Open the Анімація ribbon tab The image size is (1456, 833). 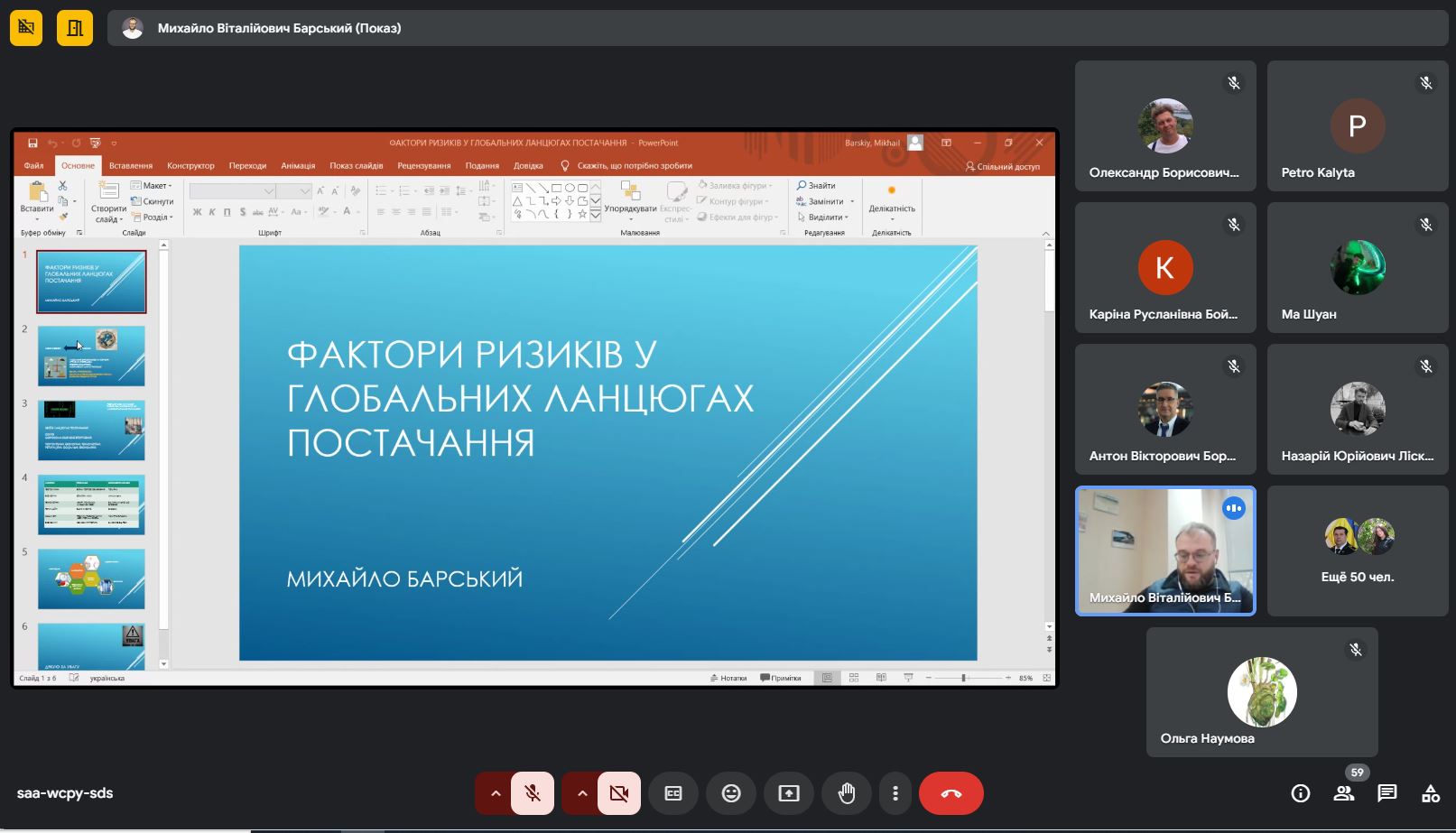(298, 166)
